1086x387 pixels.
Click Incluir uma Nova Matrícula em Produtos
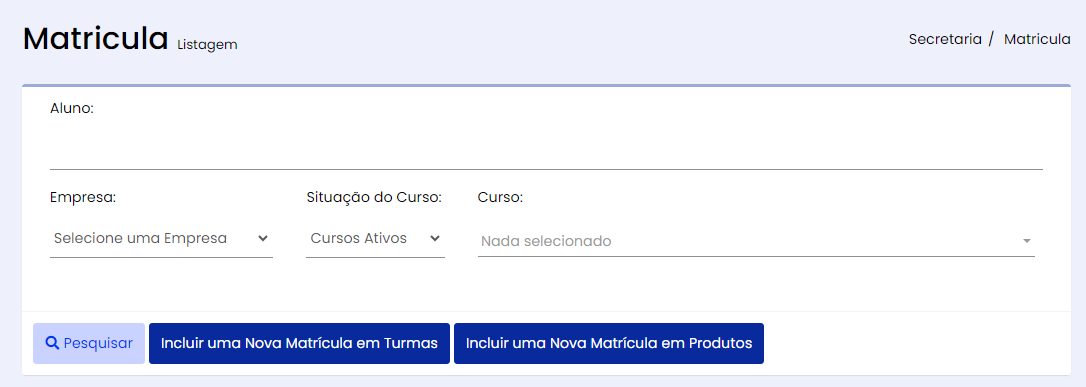609,343
